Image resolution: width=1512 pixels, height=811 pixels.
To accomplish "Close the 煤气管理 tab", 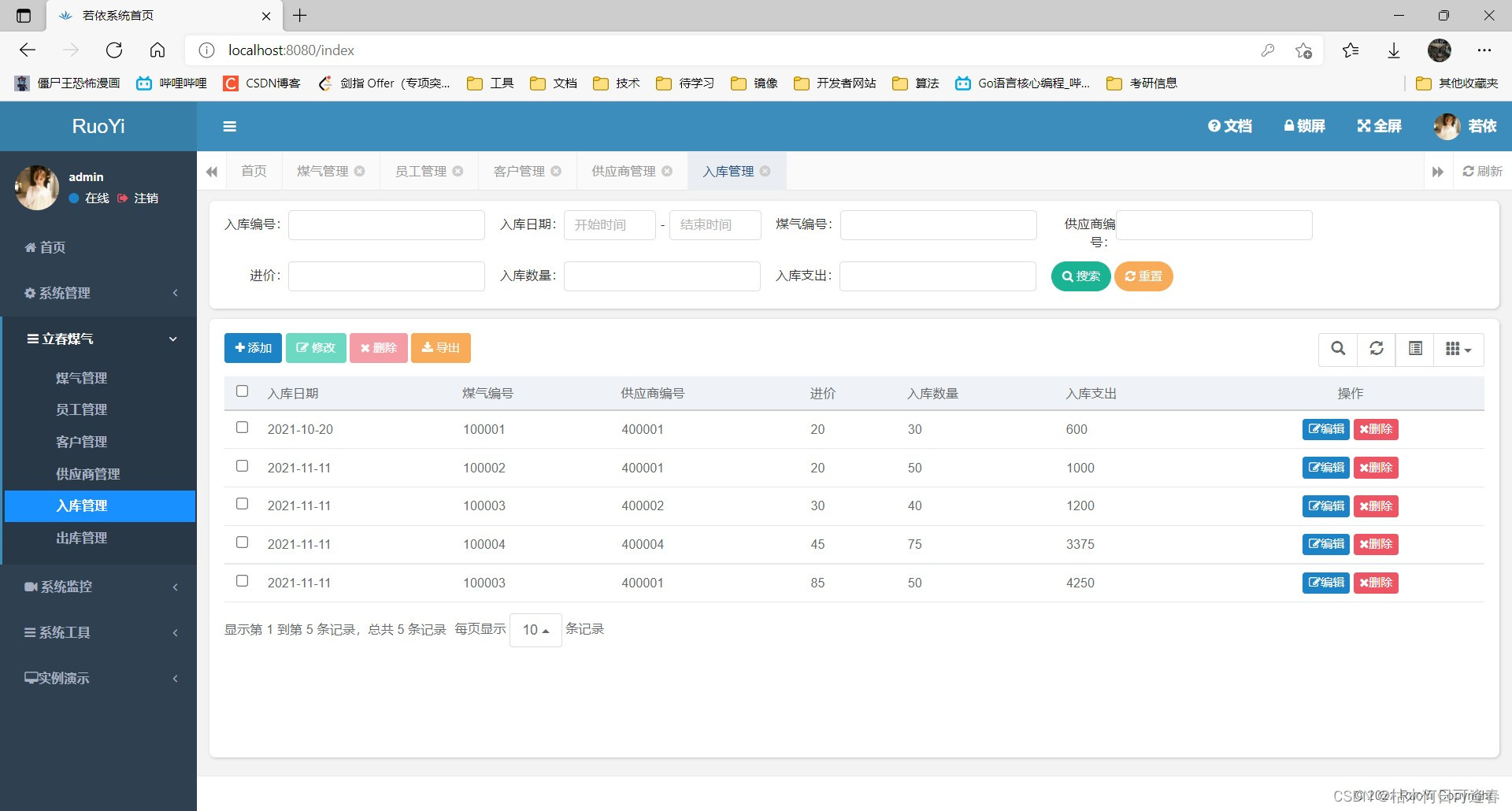I will point(360,171).
